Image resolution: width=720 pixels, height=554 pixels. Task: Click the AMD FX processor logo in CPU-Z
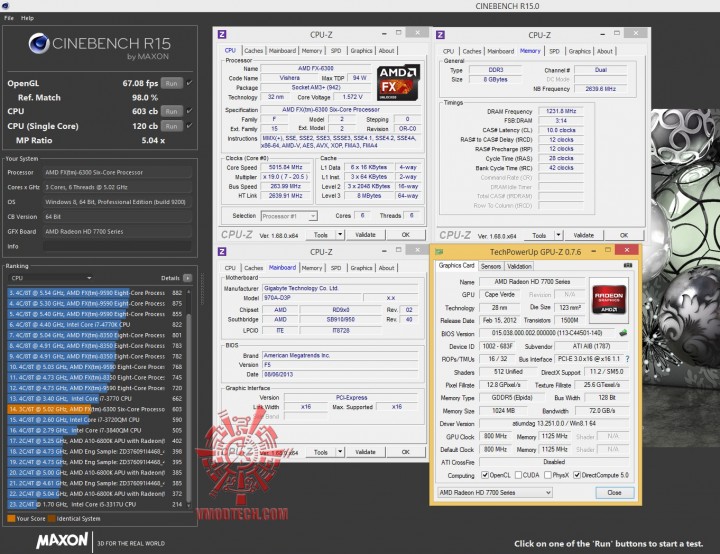click(x=398, y=83)
